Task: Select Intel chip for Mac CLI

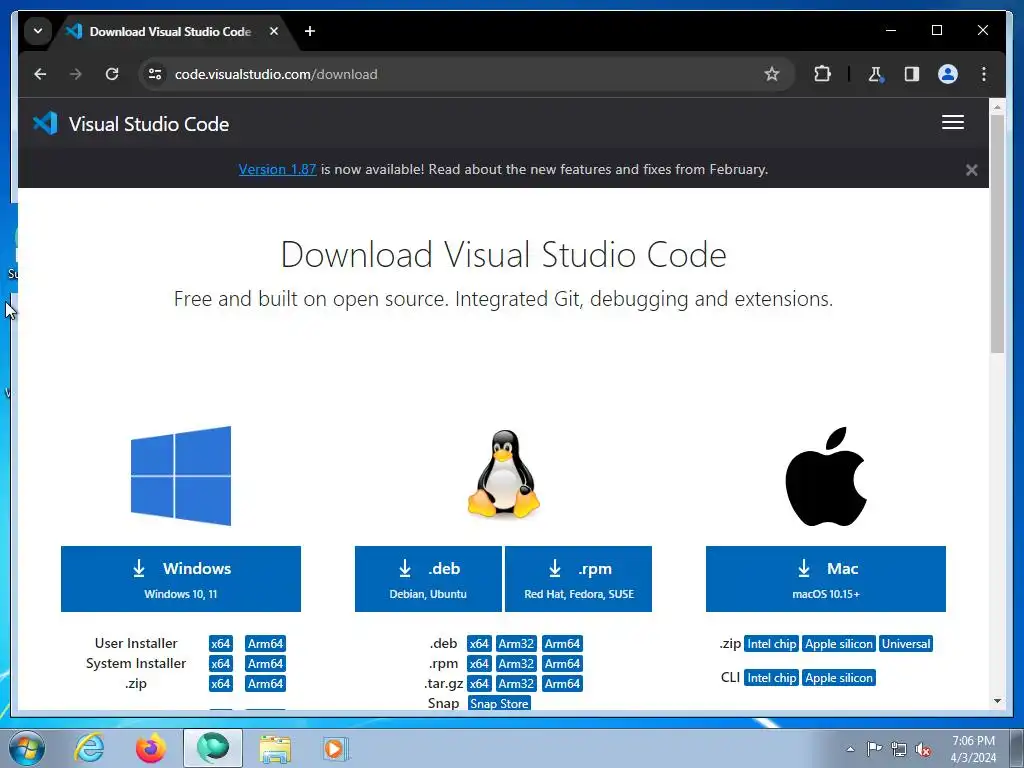Action: click(771, 678)
